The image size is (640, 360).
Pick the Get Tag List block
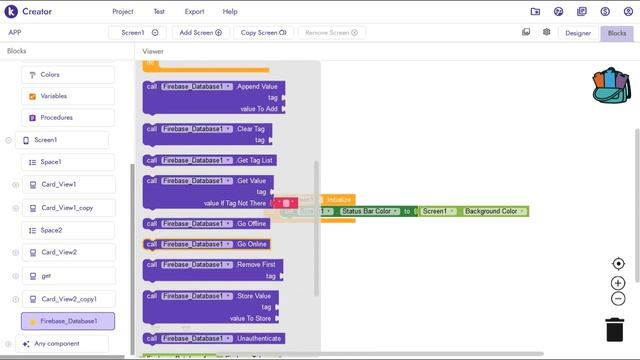(210, 160)
